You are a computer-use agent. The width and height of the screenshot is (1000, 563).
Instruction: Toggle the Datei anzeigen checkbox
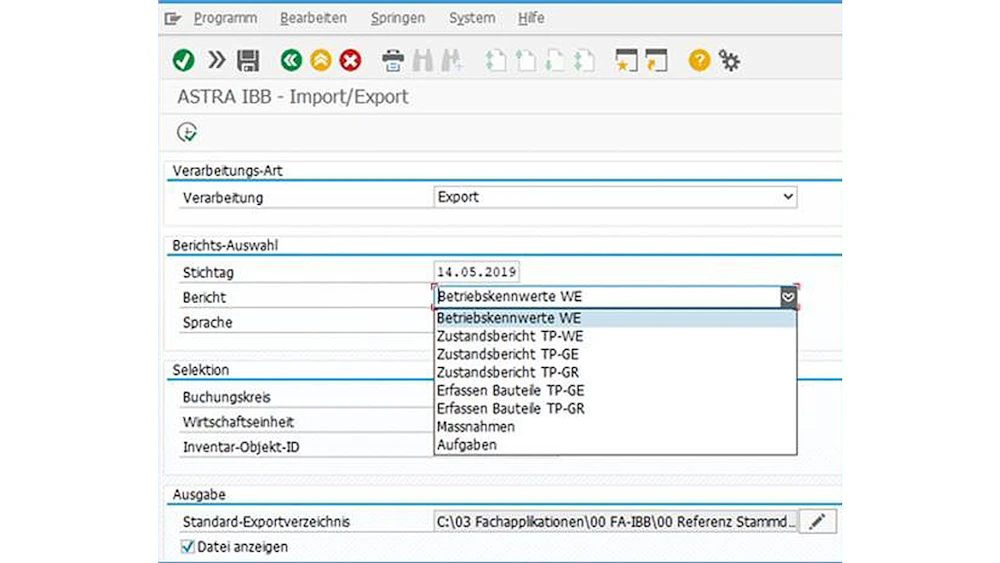[187, 547]
